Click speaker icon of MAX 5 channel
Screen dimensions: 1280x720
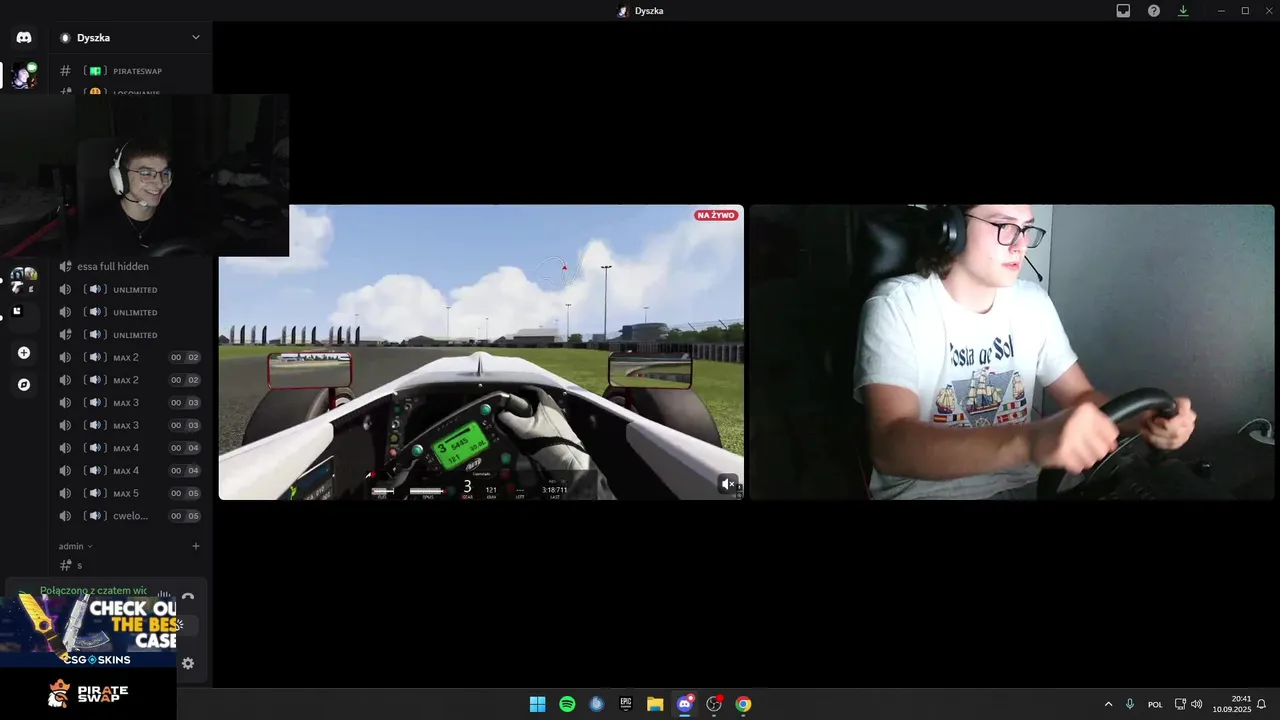[x=65, y=493]
